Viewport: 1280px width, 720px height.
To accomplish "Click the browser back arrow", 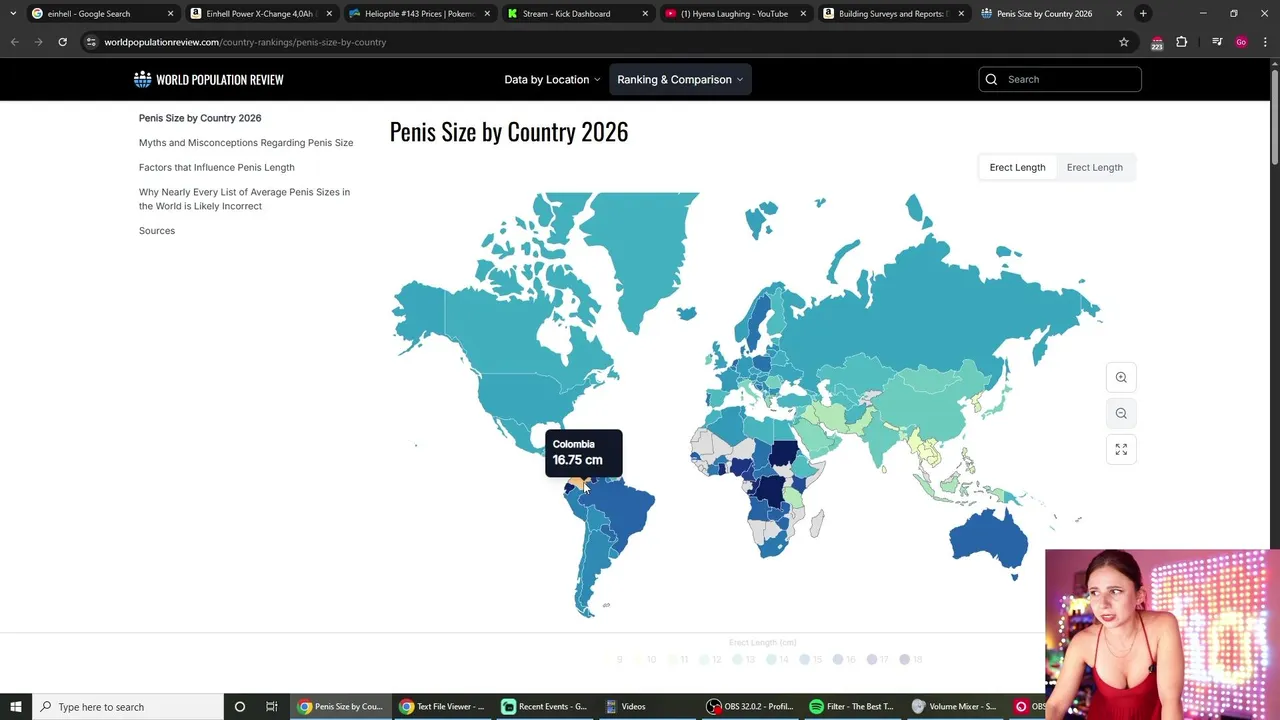I will (x=15, y=42).
